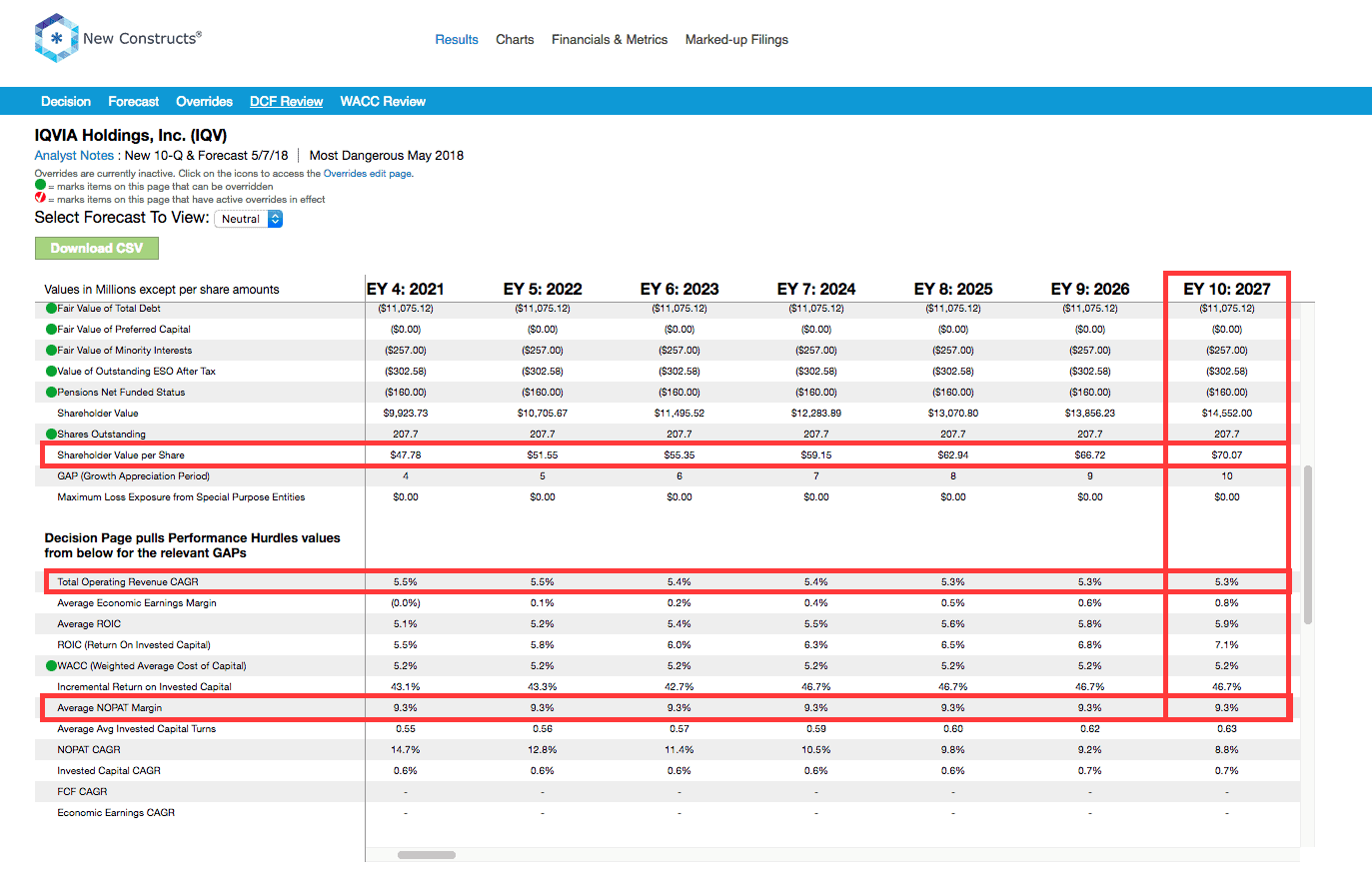Open the Charts tab
This screenshot has width=1372, height=891.
click(515, 40)
